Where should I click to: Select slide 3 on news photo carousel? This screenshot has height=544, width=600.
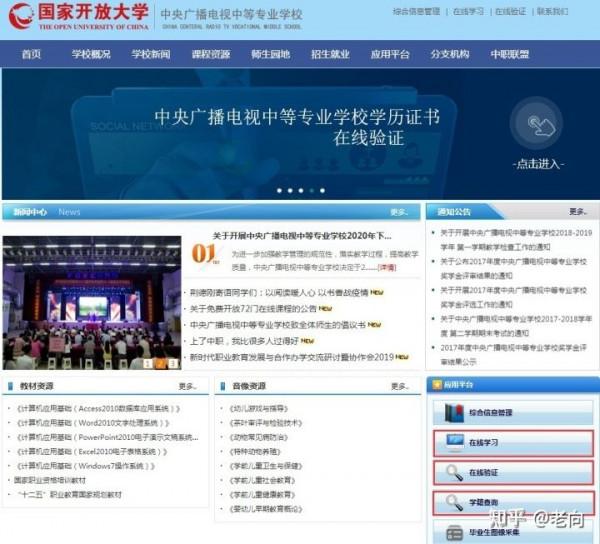pyautogui.click(x=172, y=363)
